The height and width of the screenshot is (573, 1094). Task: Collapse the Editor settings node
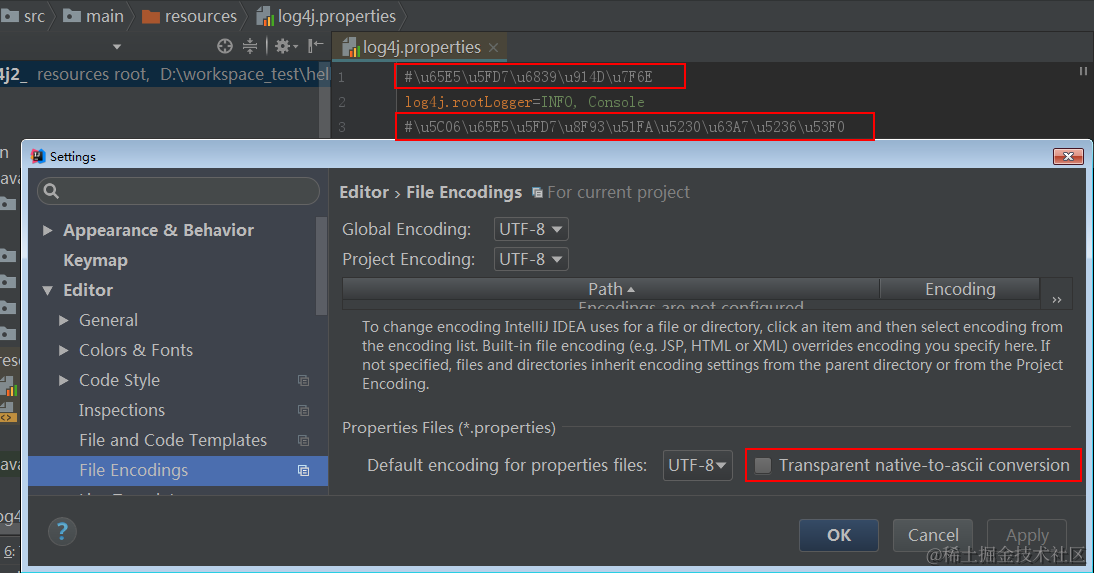point(47,290)
